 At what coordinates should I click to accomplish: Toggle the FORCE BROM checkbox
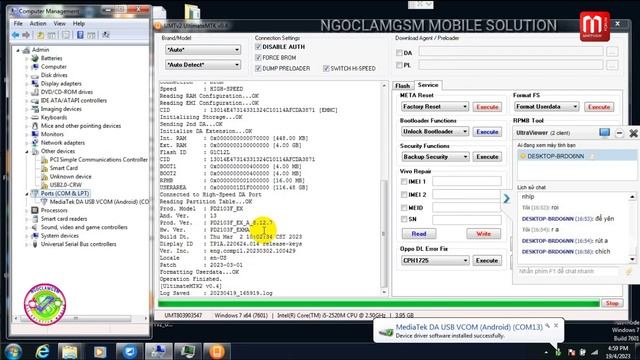(x=258, y=58)
